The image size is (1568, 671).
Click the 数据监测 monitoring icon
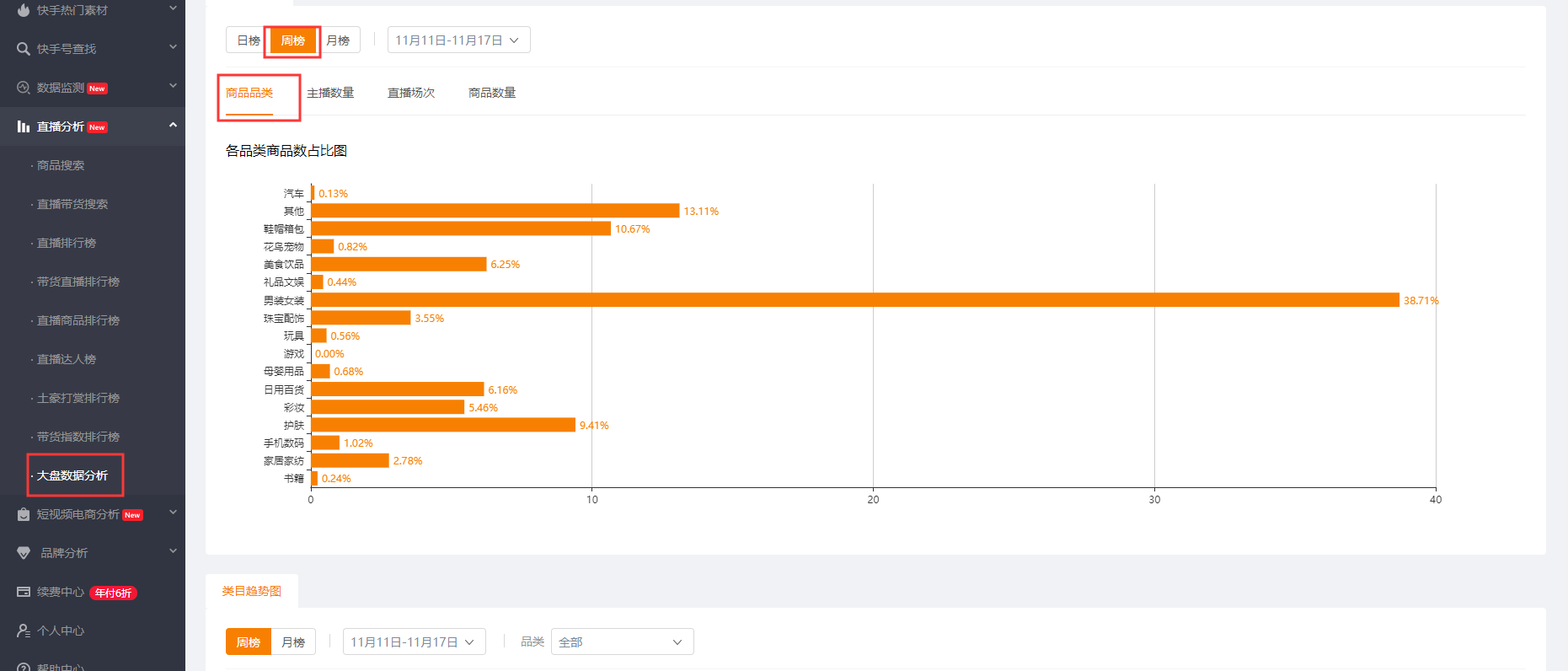click(x=24, y=88)
